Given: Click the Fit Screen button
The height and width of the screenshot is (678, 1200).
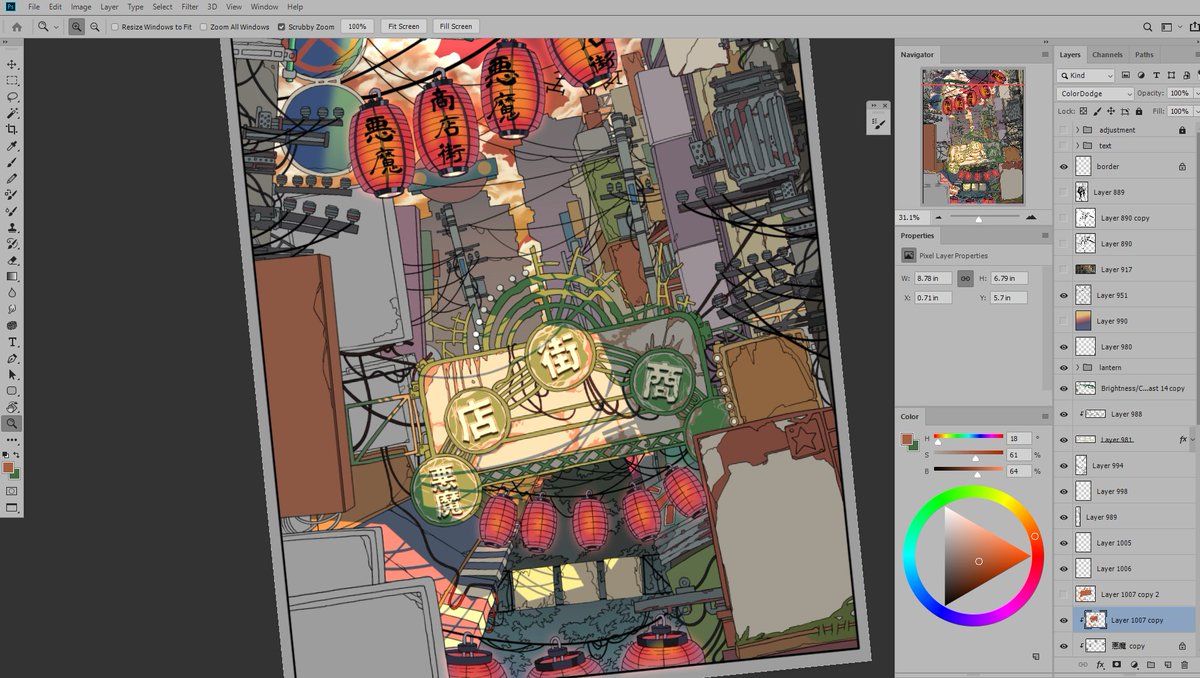Looking at the screenshot, I should (403, 27).
